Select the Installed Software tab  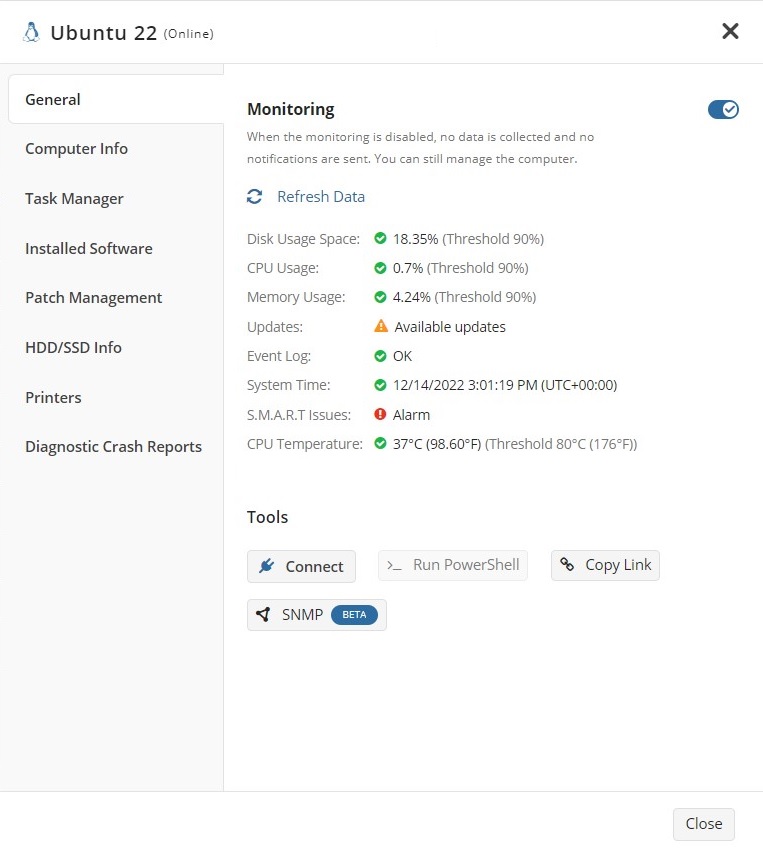tap(89, 248)
